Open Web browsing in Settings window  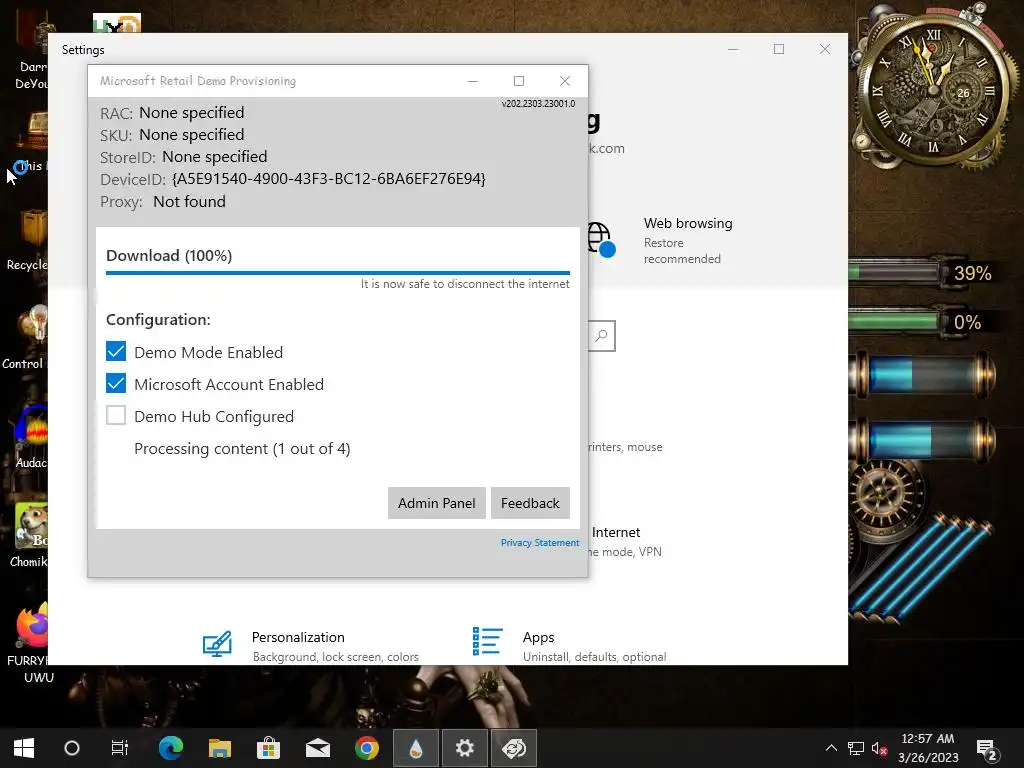(661, 240)
